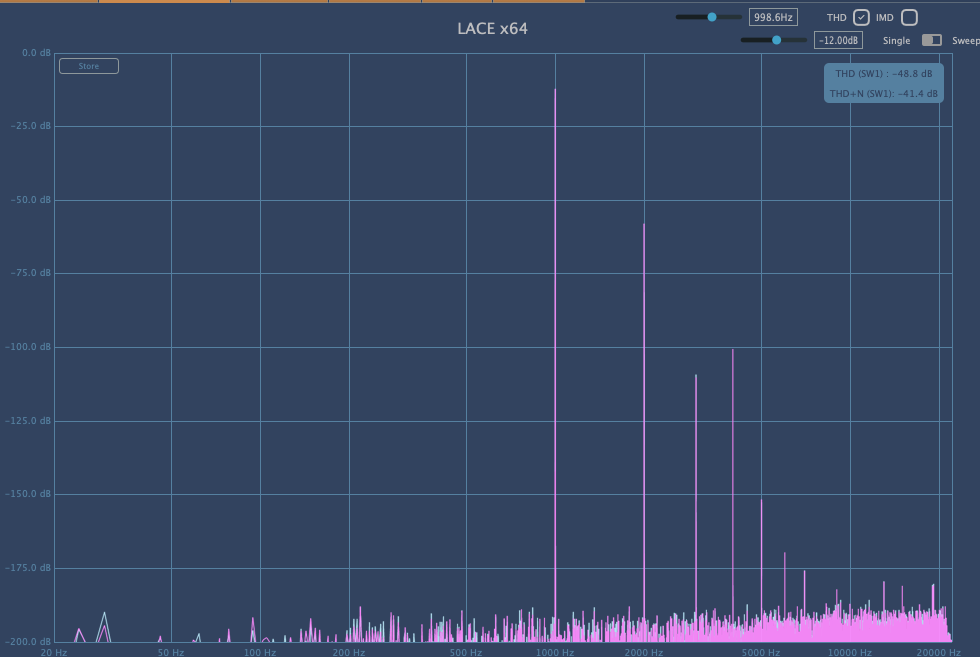Screen dimensions: 980x657
Task: Click the 2000 Hz axis label
Action: pos(644,653)
